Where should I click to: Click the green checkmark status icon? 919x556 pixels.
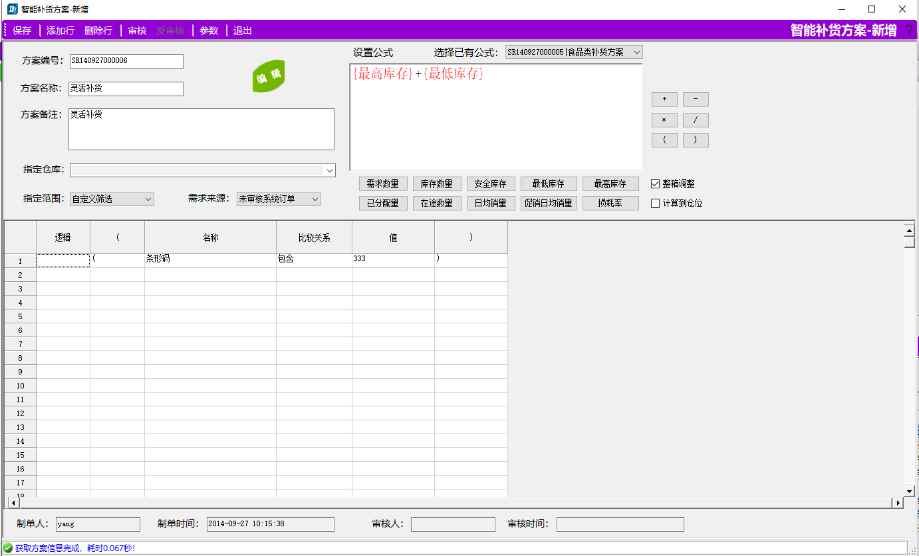8,548
